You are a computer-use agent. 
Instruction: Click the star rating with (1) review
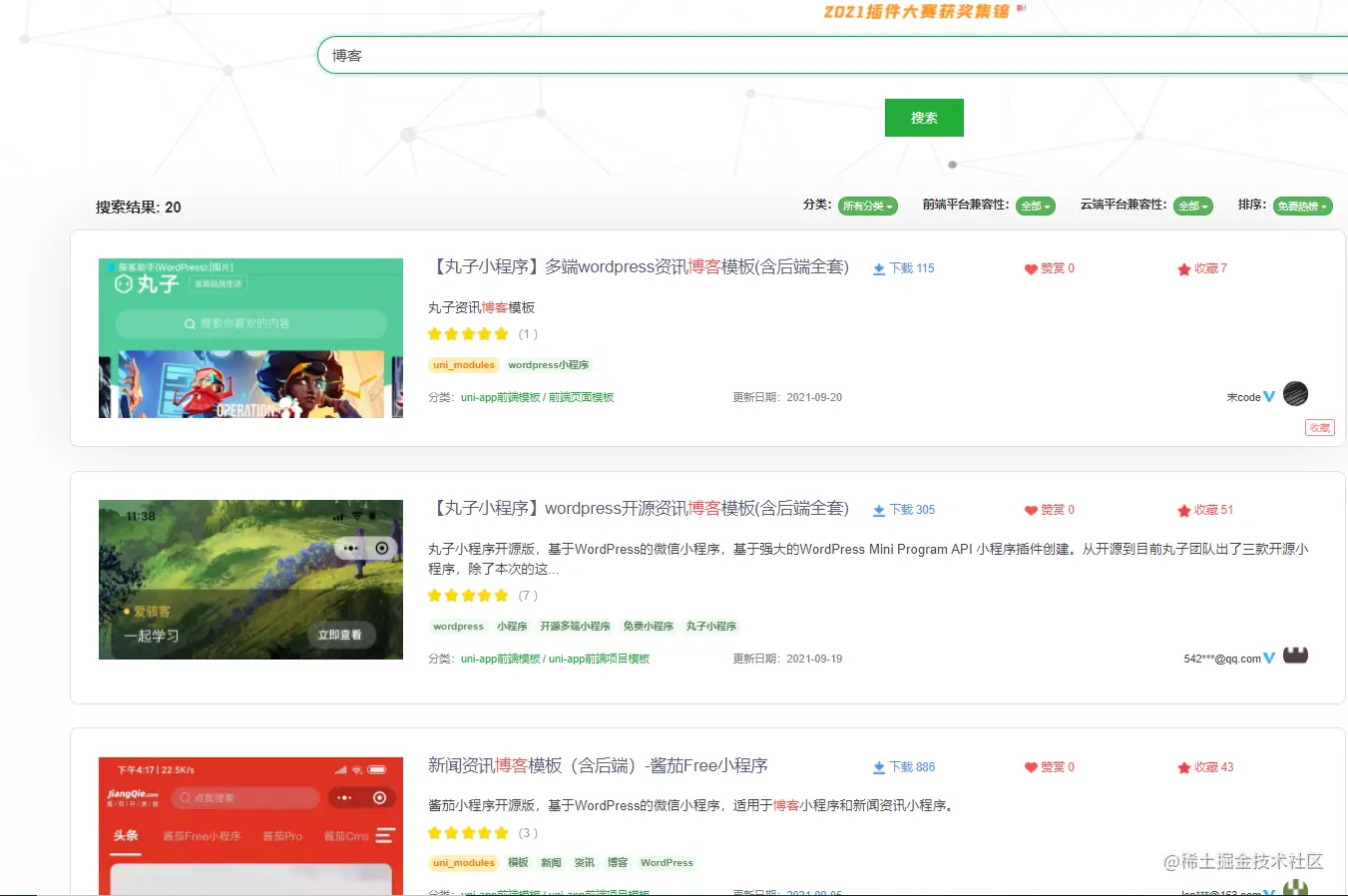click(x=468, y=334)
